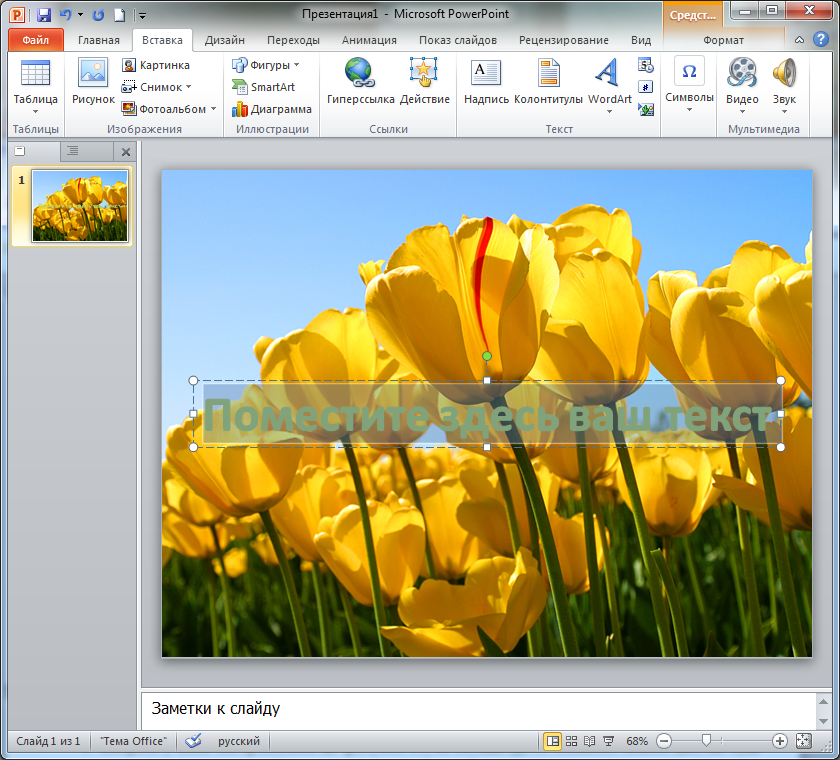Click the PowerPoint application icon in title bar
Screen dimensions: 840x760
[17, 14]
